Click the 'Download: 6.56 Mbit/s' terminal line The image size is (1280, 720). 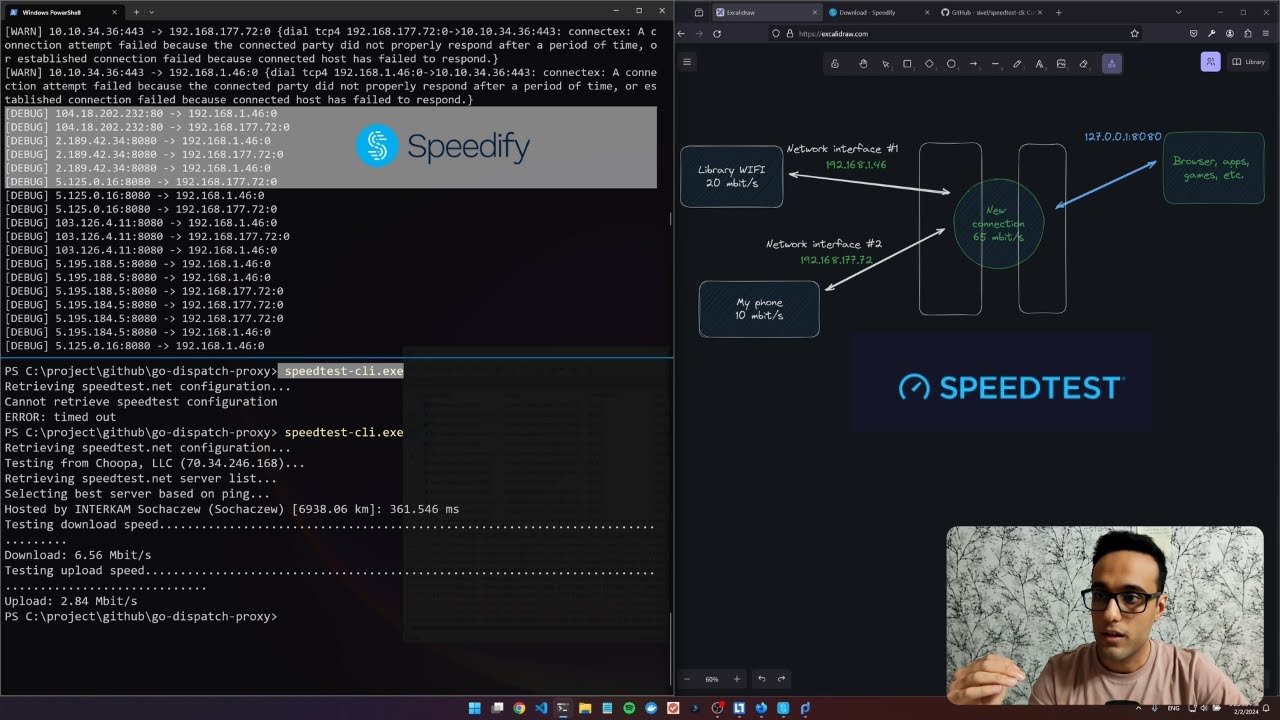coord(78,555)
